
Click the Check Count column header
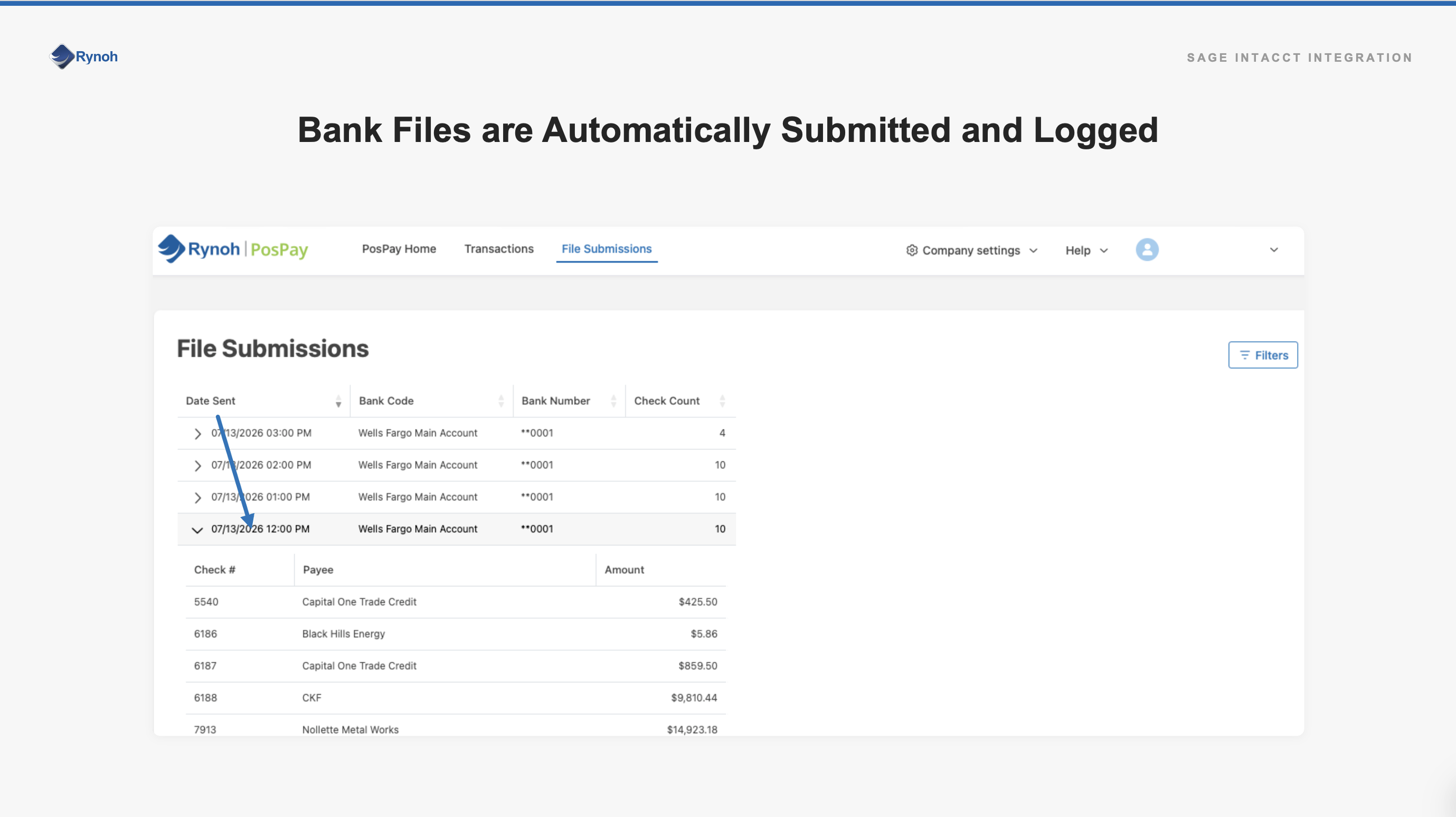666,401
